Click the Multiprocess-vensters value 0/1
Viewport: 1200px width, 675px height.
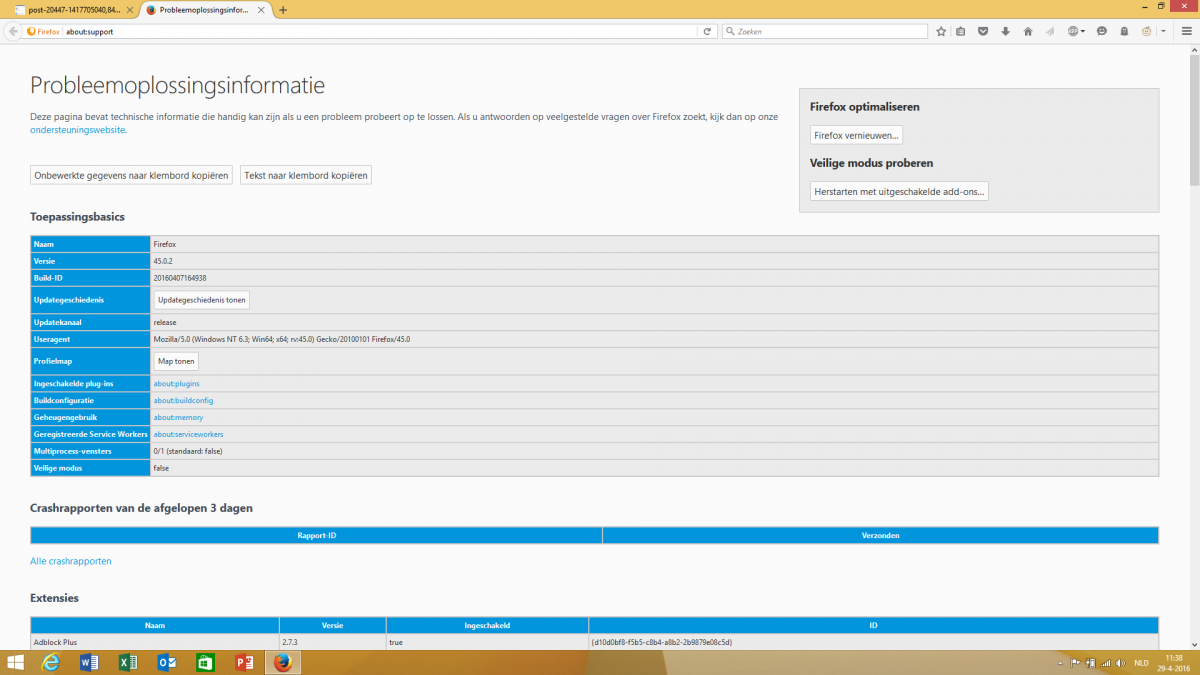point(188,451)
